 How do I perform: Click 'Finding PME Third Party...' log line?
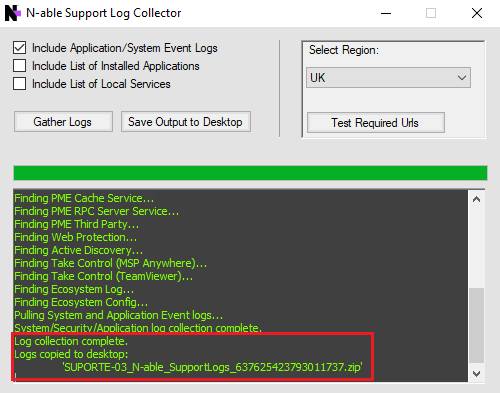[x=76, y=224]
